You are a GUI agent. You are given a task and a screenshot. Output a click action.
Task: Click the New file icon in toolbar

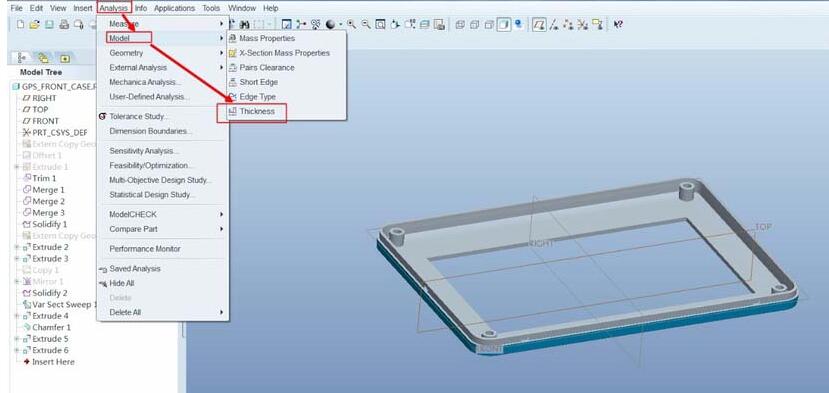[20, 24]
